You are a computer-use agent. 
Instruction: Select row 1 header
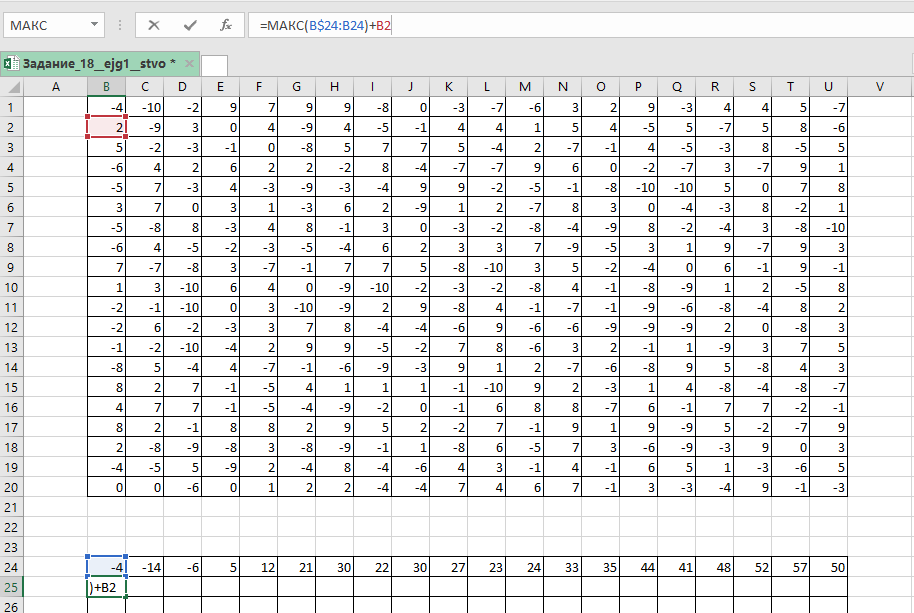[11, 107]
